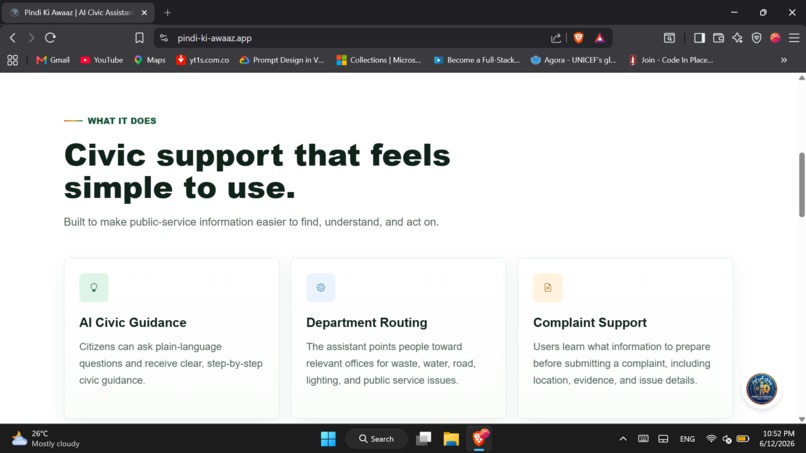
Task: Go back to the previous page
Action: tap(13, 38)
